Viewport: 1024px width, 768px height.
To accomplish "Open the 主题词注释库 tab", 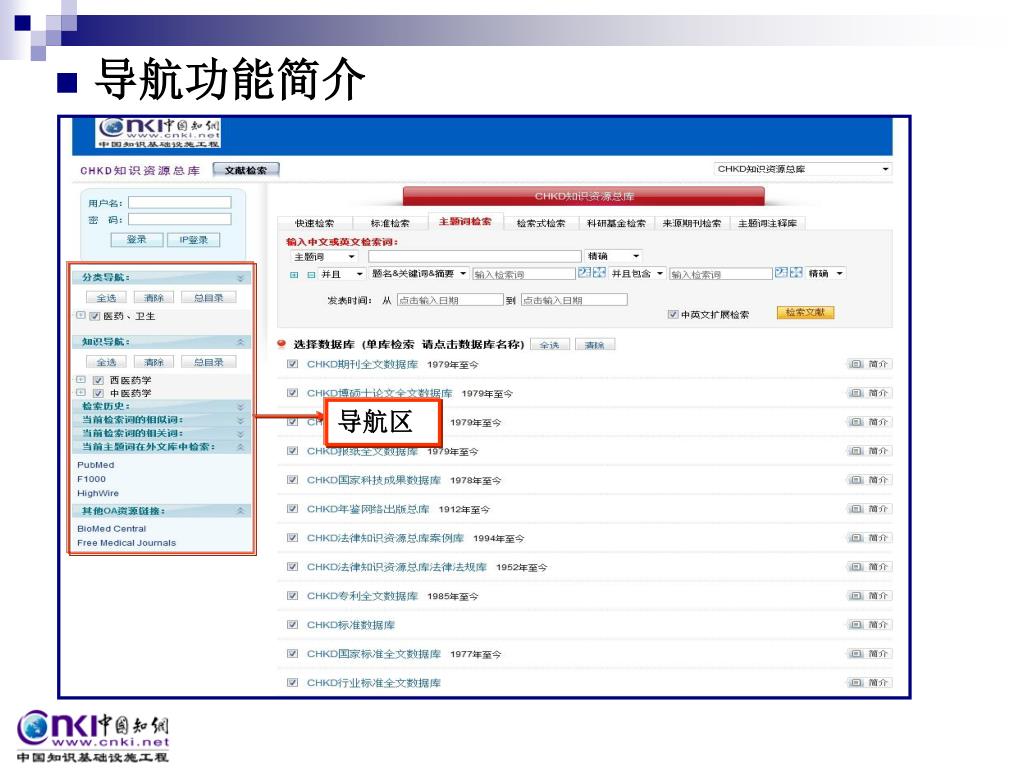I will coord(767,223).
